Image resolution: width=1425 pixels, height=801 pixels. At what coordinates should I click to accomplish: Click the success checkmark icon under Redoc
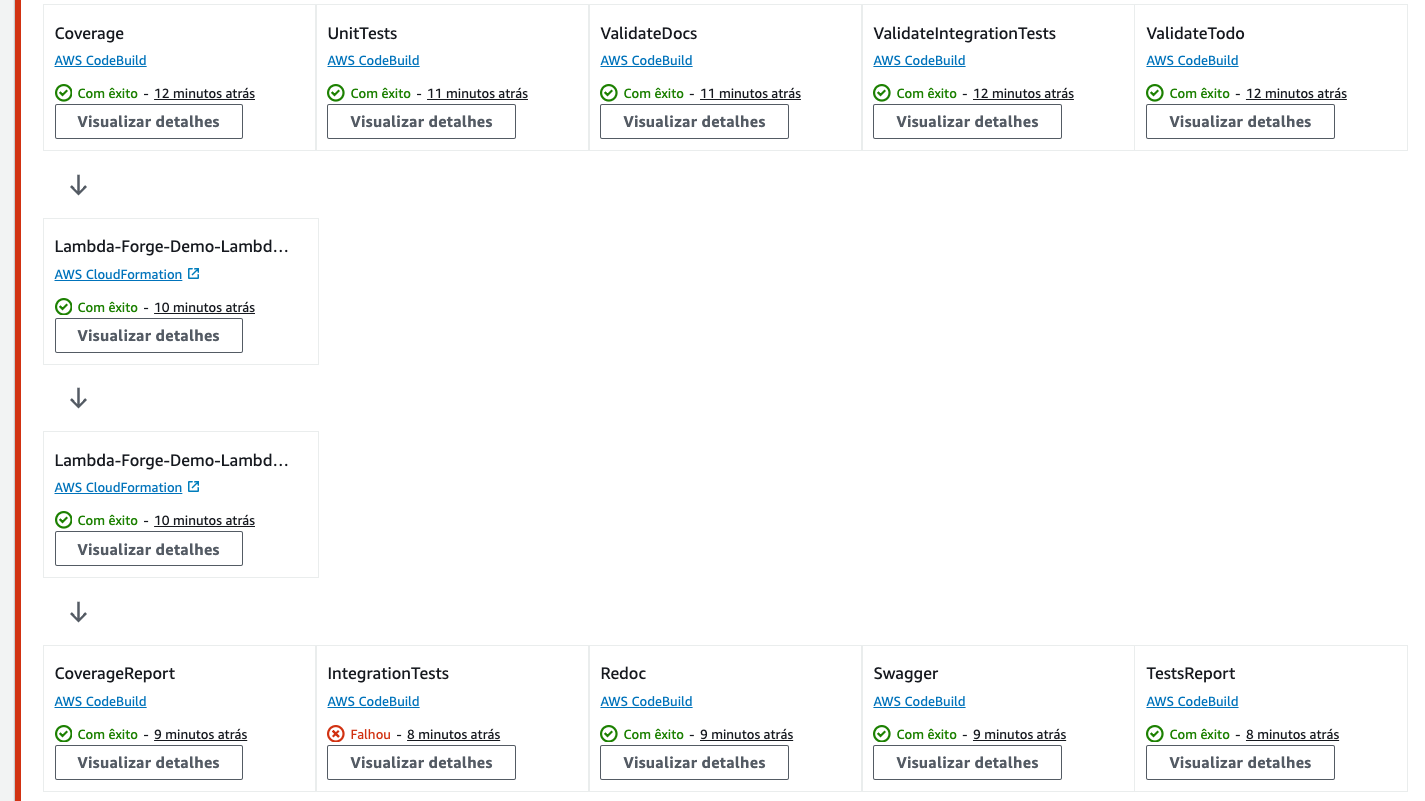[609, 734]
